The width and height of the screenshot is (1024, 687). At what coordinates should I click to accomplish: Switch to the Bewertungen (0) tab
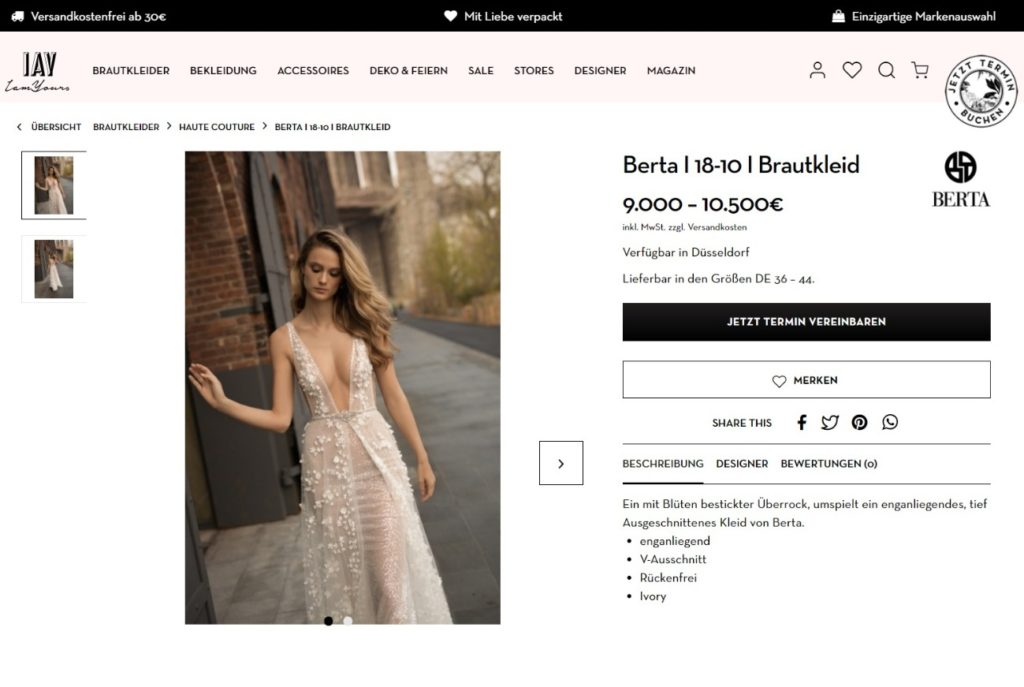829,464
